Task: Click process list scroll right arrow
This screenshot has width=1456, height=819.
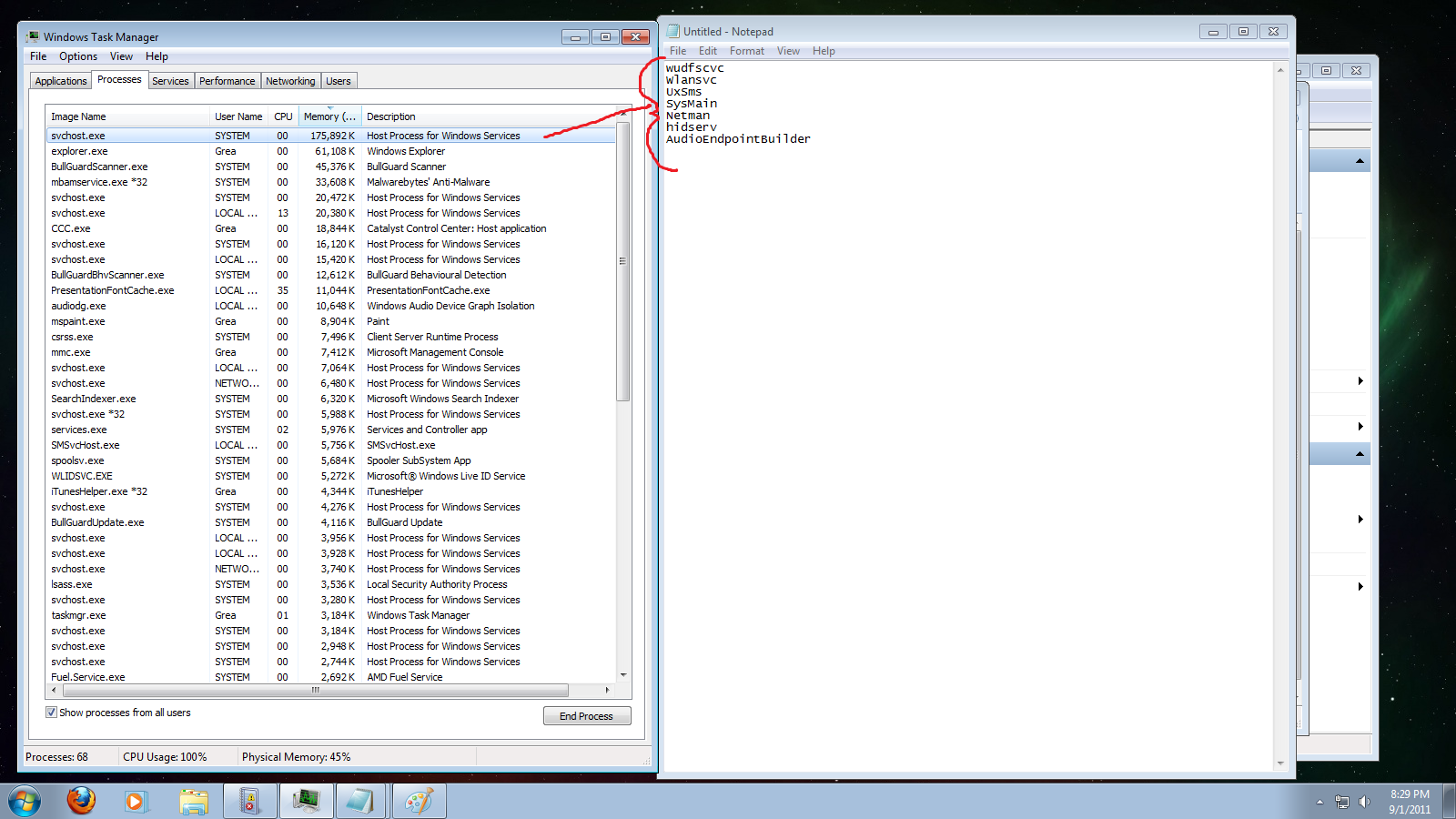Action: click(607, 690)
